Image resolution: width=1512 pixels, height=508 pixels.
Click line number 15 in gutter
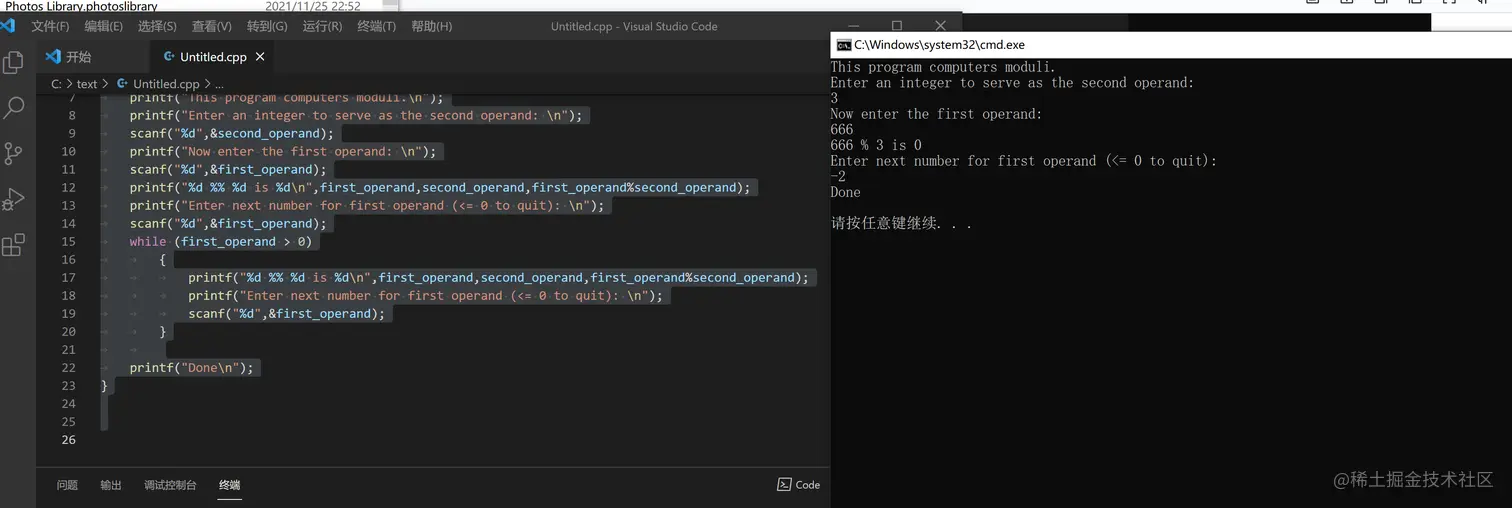tap(68, 241)
